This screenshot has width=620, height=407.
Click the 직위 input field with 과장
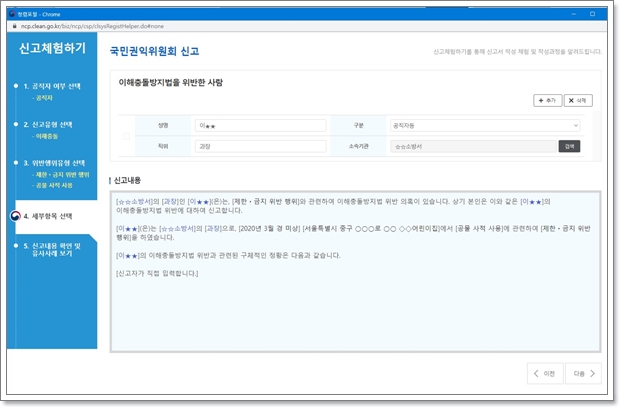pyautogui.click(x=261, y=146)
